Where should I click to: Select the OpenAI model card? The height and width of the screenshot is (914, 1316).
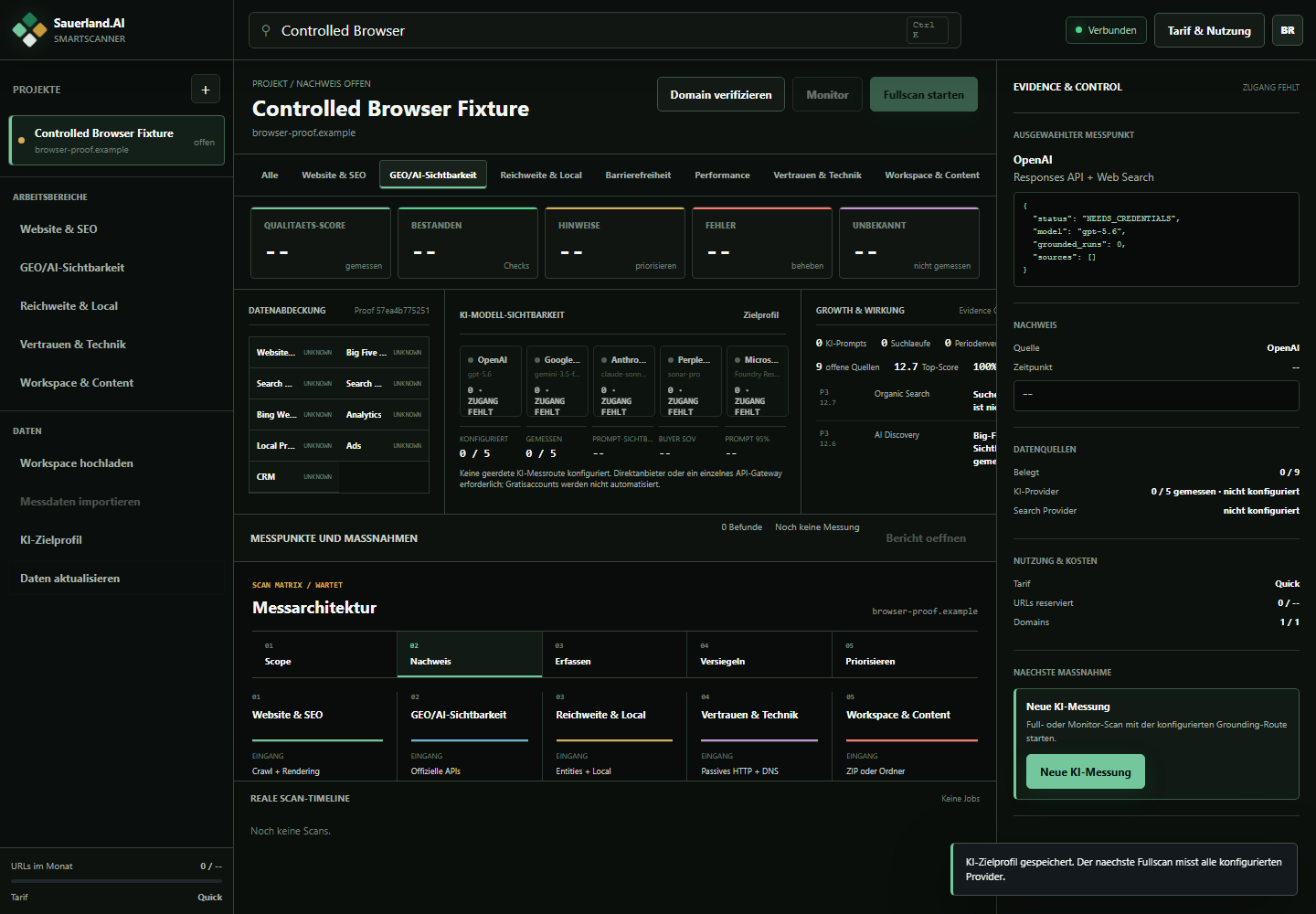click(491, 381)
